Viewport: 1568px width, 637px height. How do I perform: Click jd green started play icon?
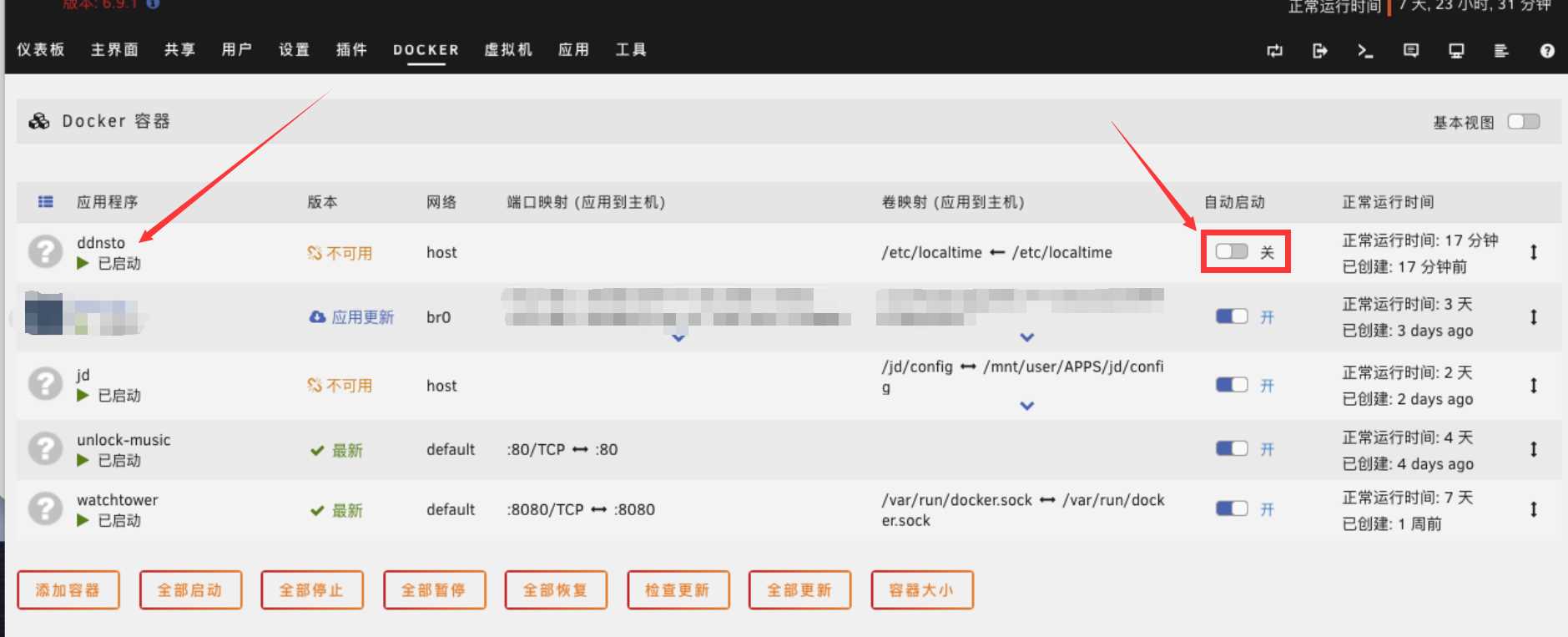pos(83,395)
